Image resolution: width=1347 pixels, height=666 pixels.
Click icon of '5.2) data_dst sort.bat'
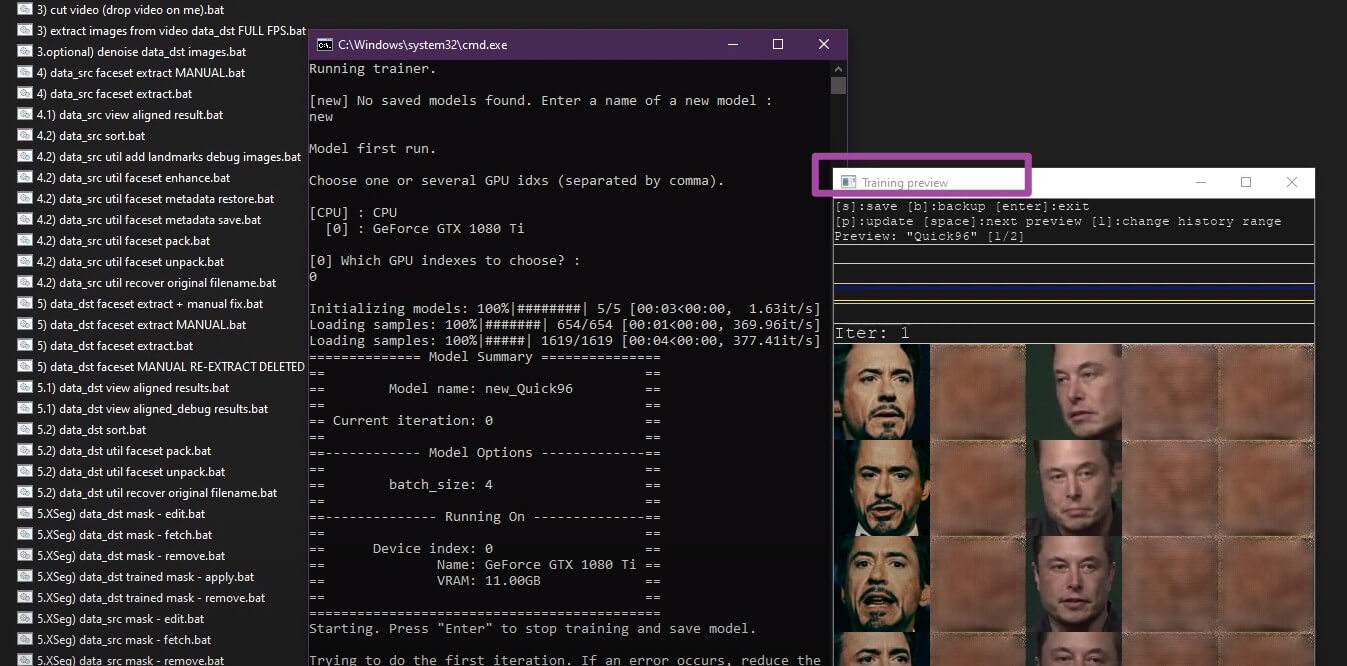coord(25,429)
